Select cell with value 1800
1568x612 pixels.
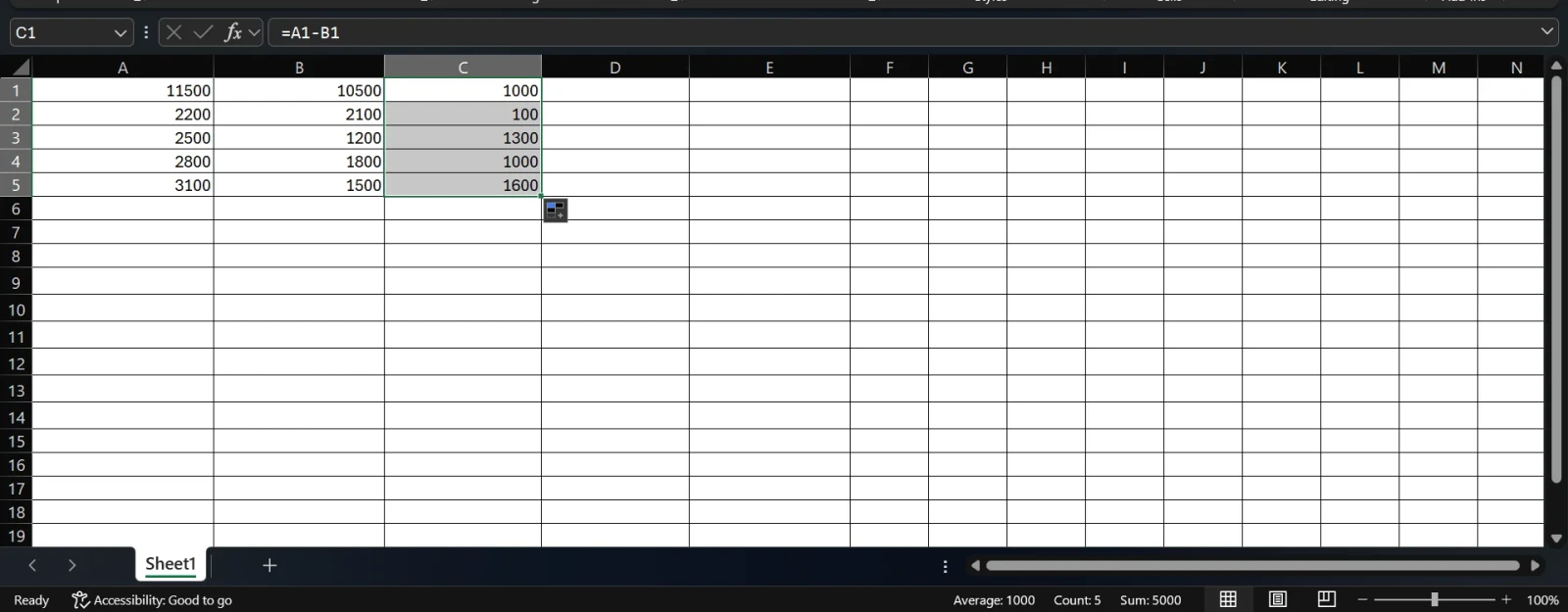coord(299,161)
